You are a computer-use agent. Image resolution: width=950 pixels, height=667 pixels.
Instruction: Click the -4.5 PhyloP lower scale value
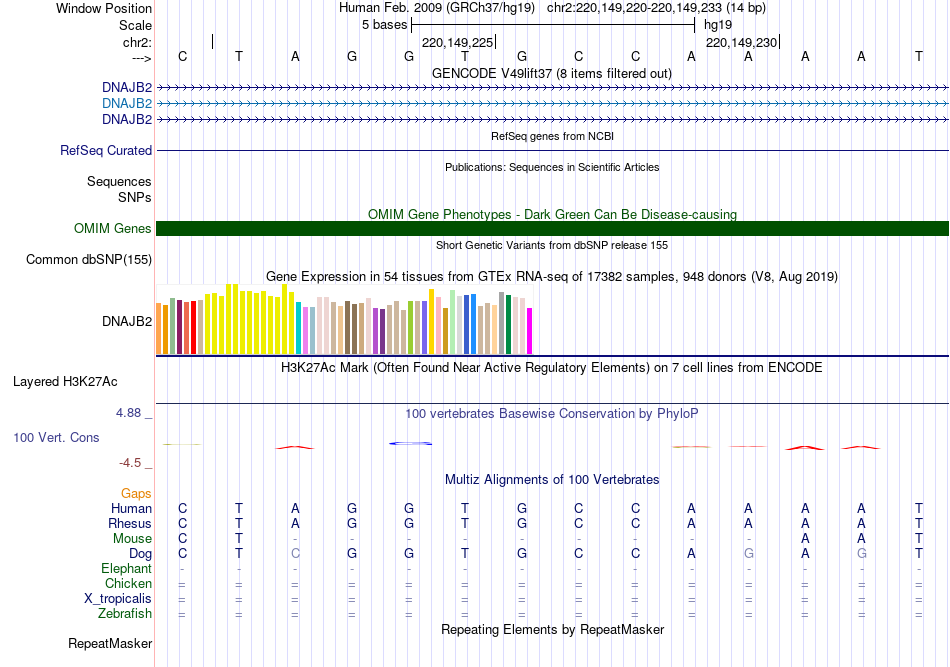click(x=130, y=463)
